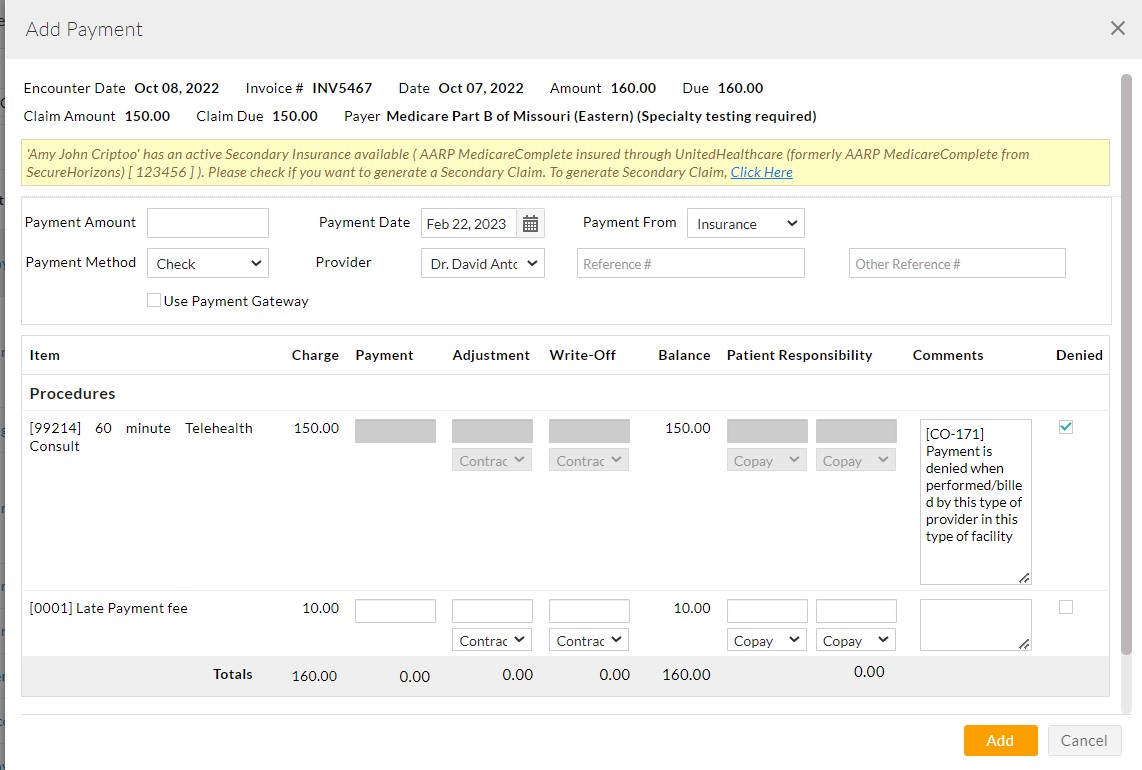Click the Other Reference # field
This screenshot has width=1142, height=770.
[956, 263]
